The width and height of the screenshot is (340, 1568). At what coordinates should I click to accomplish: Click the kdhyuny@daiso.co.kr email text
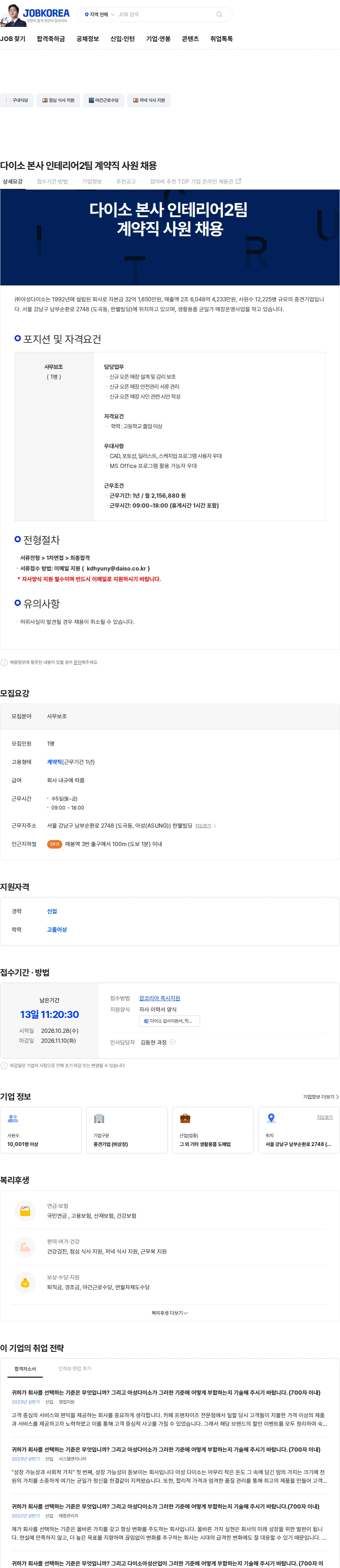pyautogui.click(x=117, y=568)
